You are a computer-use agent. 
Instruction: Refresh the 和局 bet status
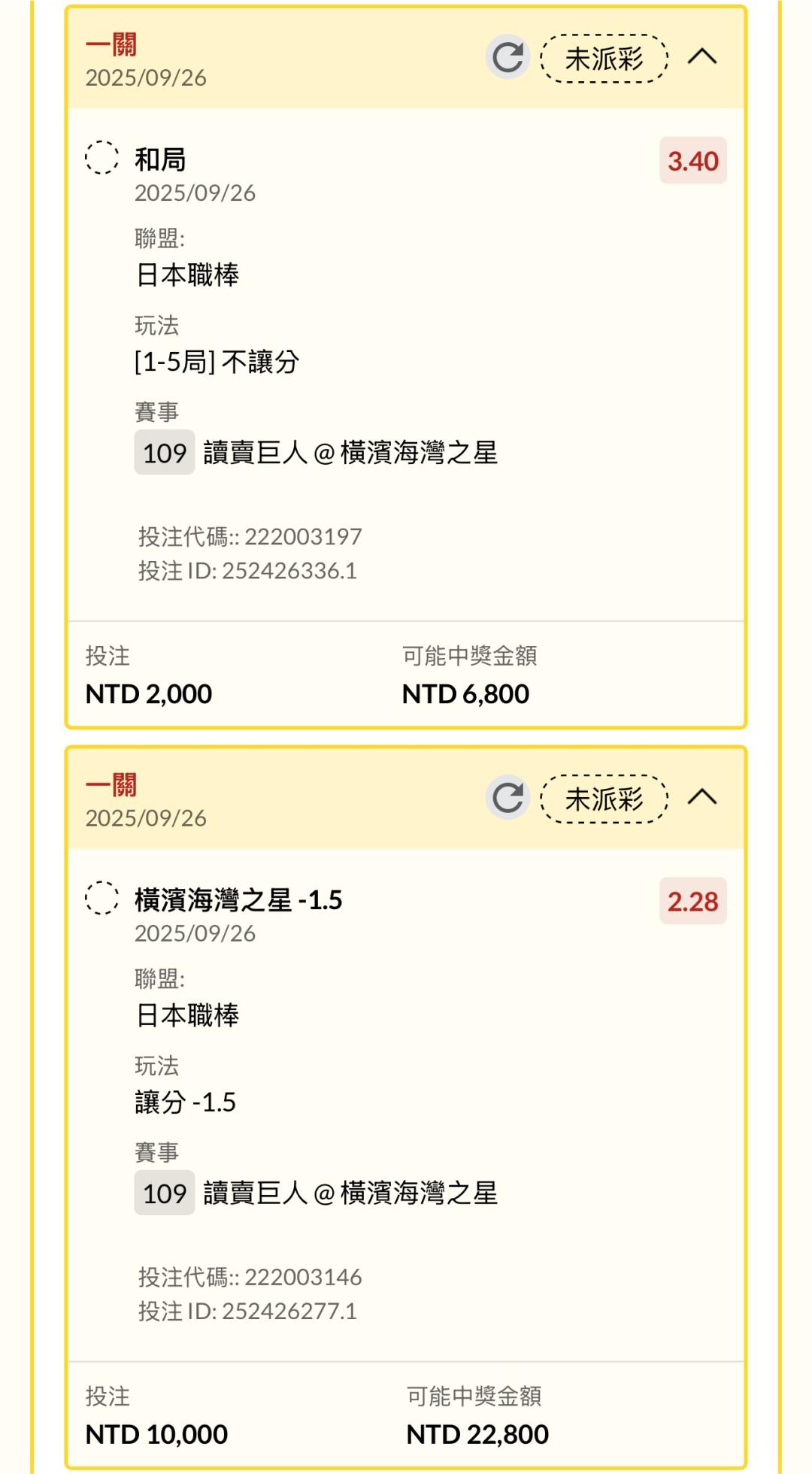[x=507, y=57]
